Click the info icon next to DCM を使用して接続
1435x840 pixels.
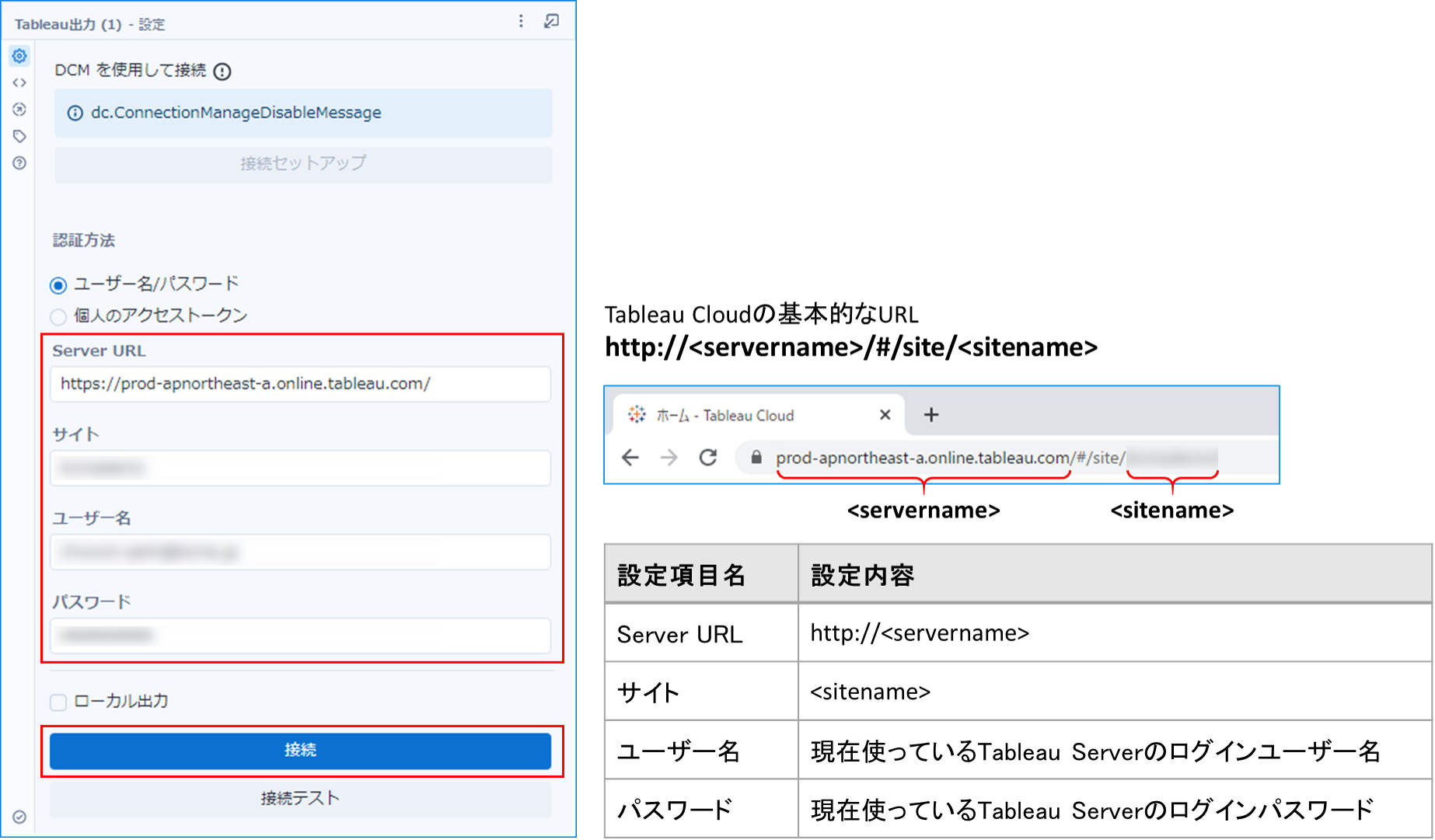click(x=222, y=71)
